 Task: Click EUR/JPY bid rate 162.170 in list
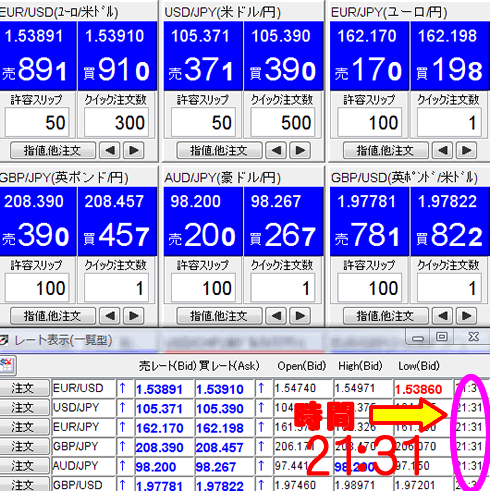pos(160,428)
